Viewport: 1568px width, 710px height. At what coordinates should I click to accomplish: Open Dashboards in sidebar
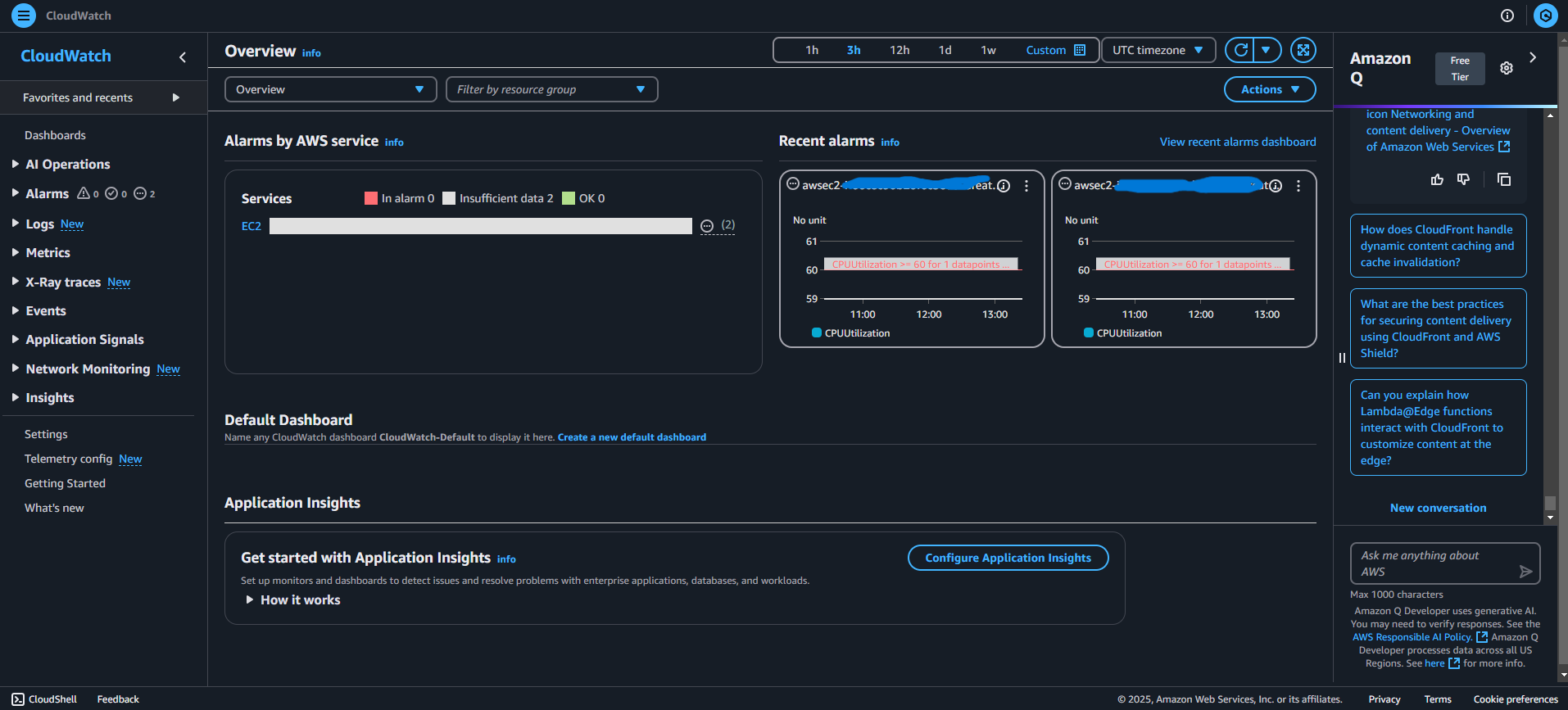tap(55, 135)
